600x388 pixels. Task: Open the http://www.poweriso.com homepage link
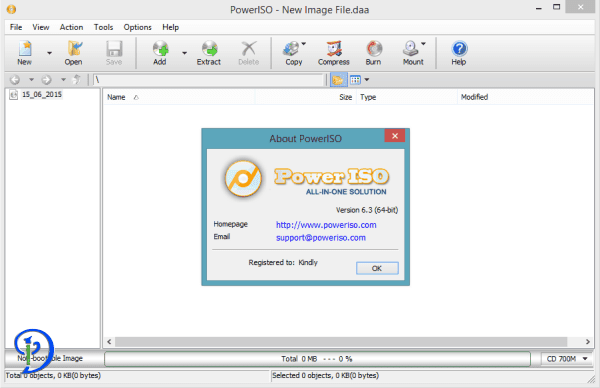[x=326, y=225]
